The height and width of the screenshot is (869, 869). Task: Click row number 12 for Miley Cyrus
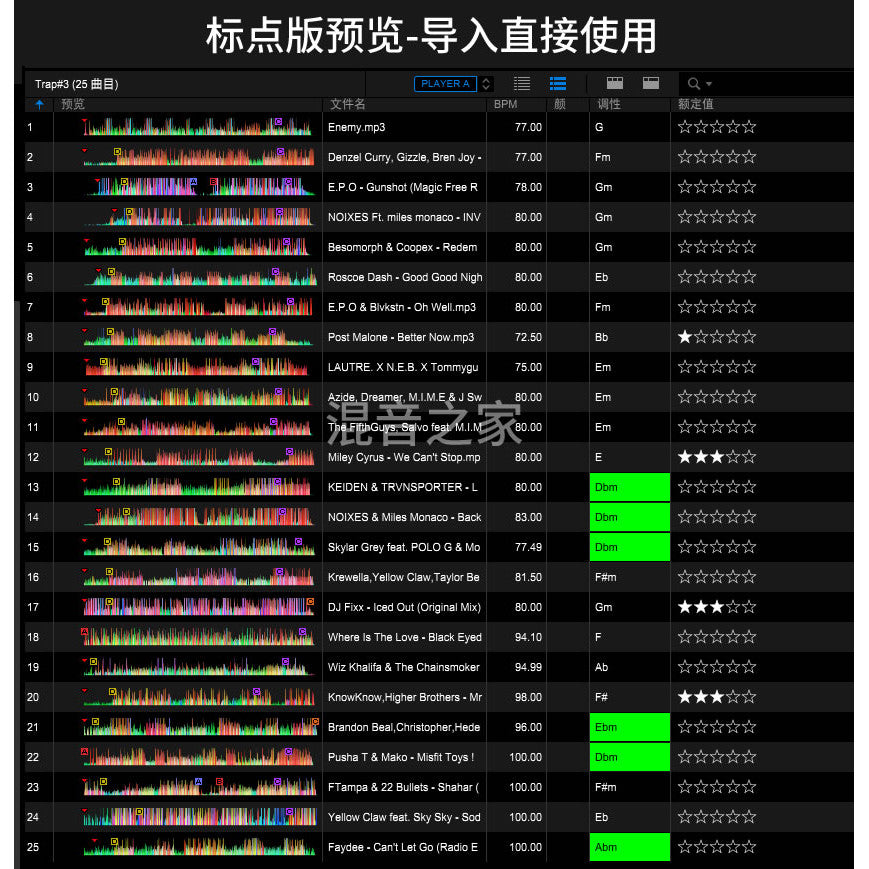click(33, 457)
